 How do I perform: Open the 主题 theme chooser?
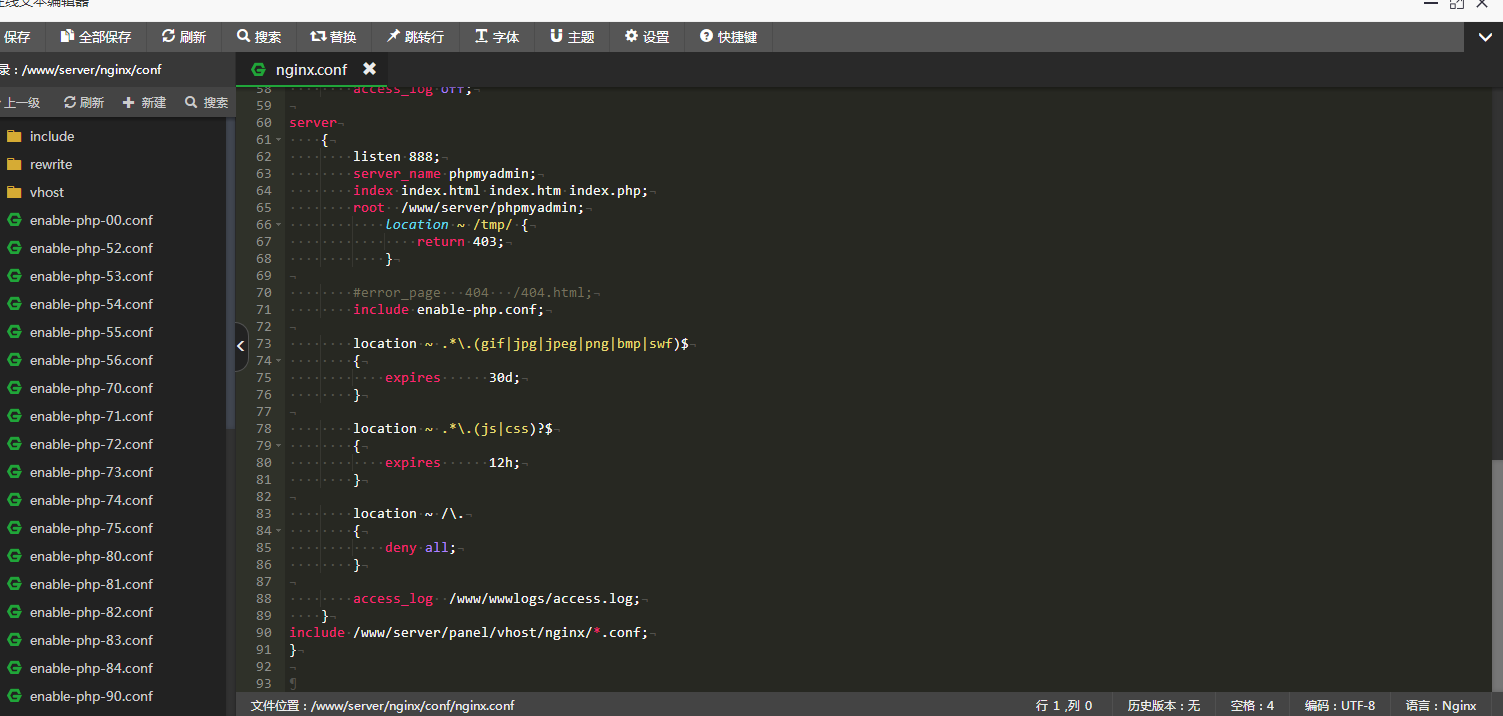pos(572,37)
